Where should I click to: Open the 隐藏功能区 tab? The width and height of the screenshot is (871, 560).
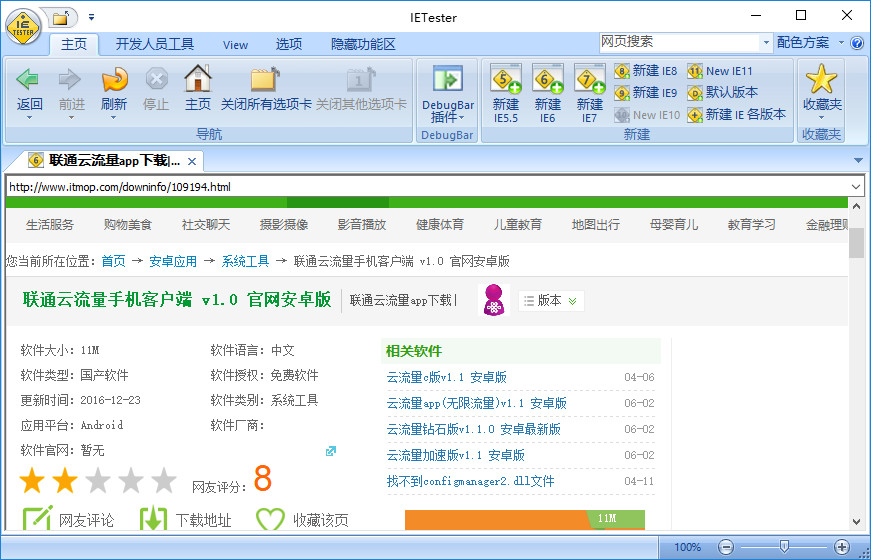(363, 44)
